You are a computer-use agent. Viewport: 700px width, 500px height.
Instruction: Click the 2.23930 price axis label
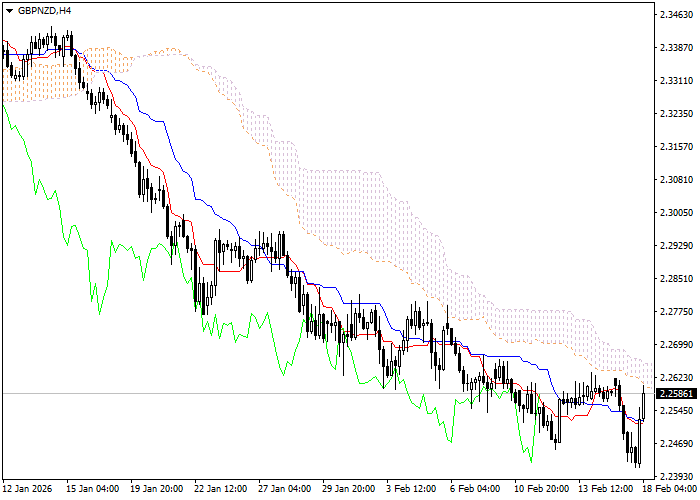[x=676, y=477]
